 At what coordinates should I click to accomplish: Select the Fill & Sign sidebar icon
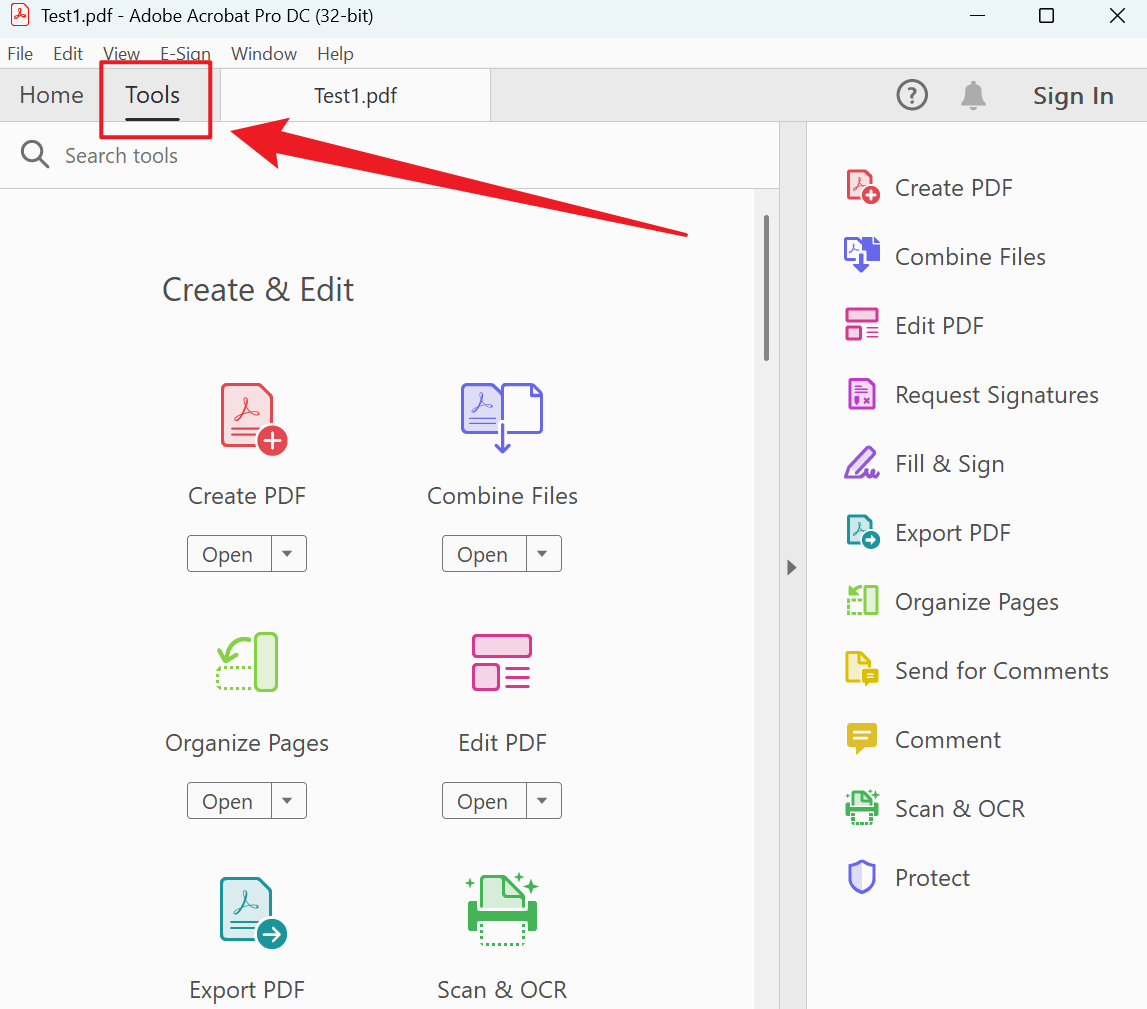861,464
